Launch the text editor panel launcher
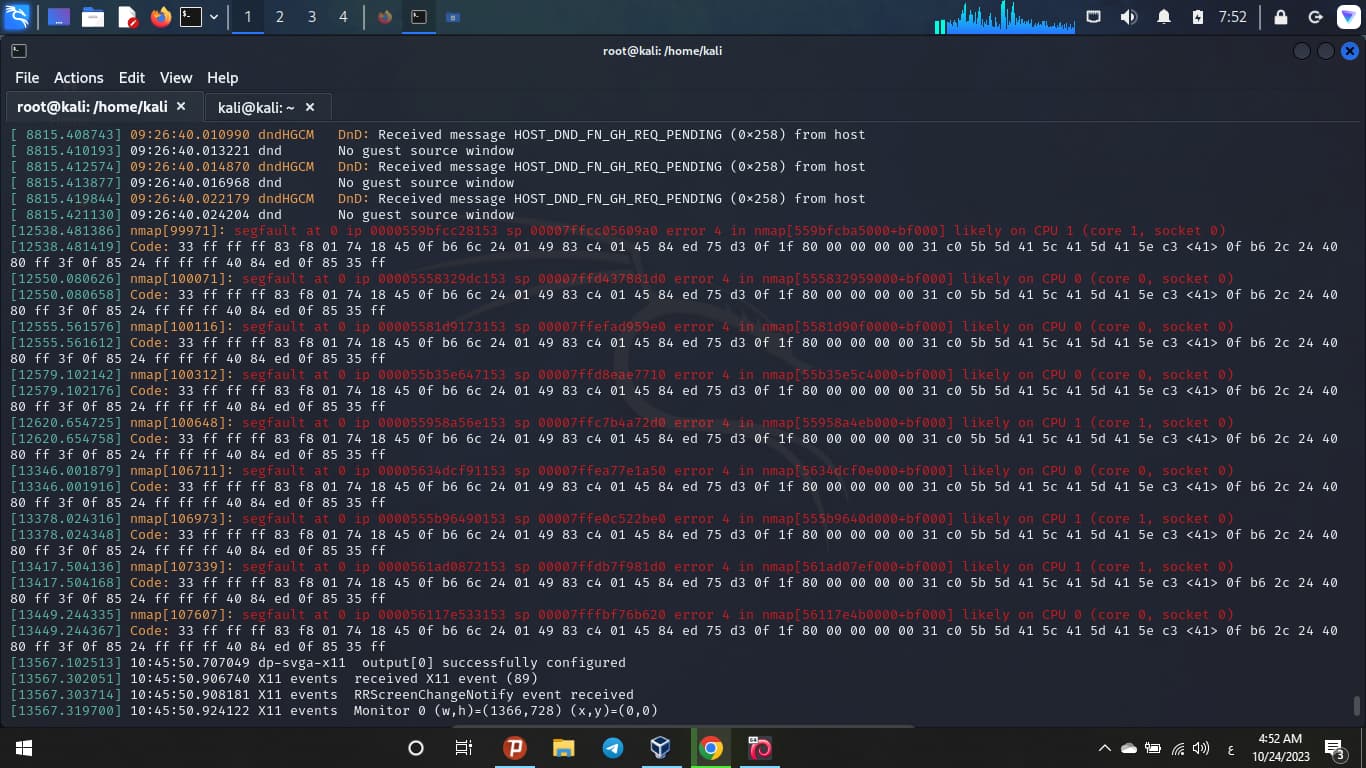Screen dimensions: 1366x768 (x=127, y=17)
